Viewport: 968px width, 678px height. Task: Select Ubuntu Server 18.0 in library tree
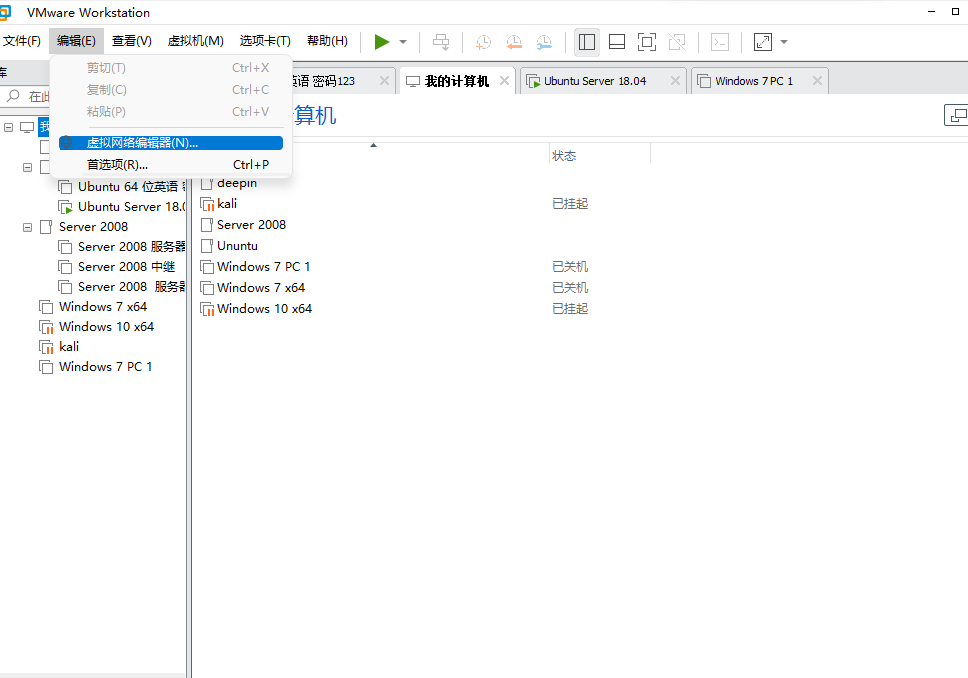point(122,206)
